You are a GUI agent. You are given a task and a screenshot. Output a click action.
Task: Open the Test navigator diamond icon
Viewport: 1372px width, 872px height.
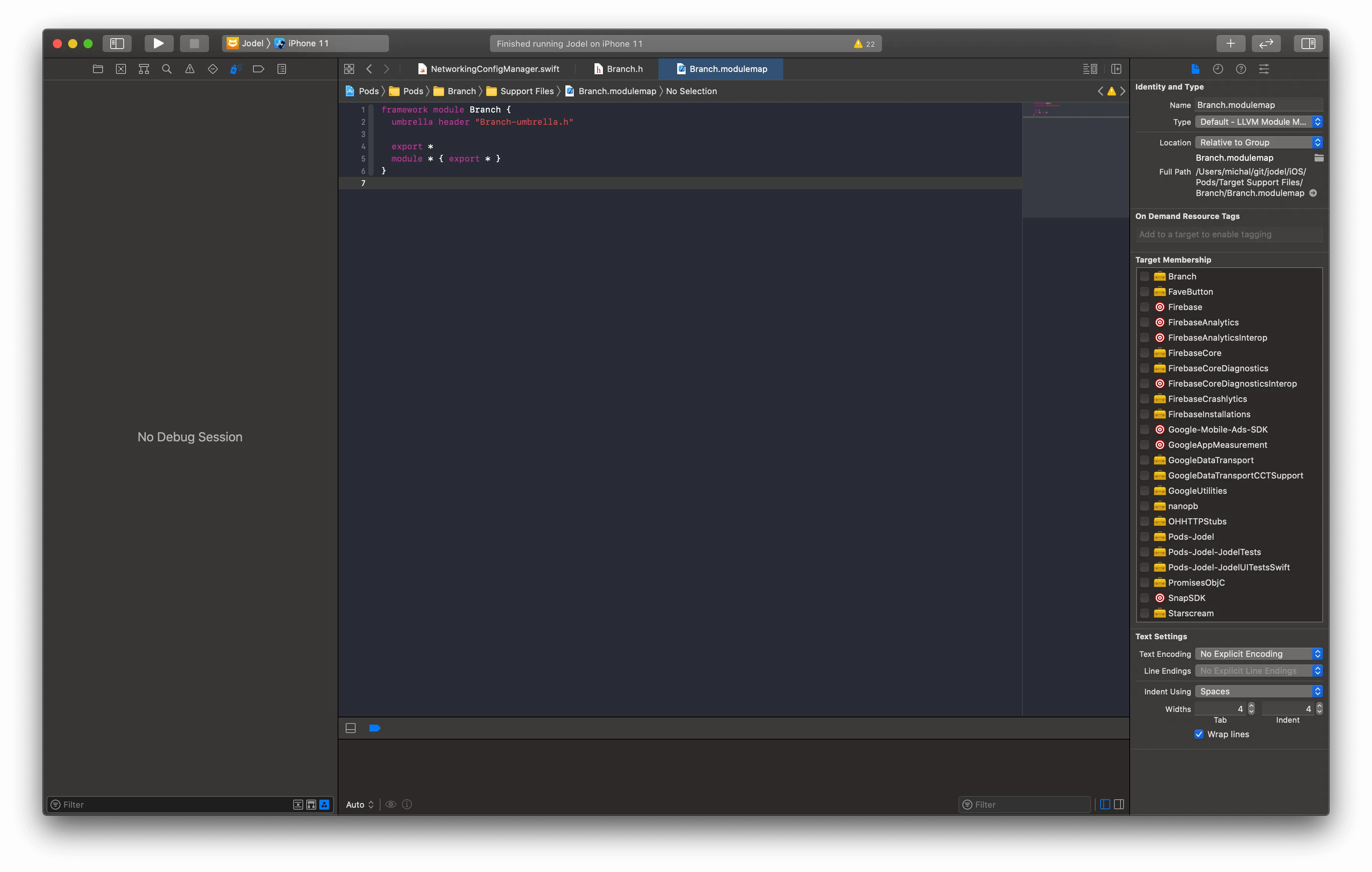212,69
